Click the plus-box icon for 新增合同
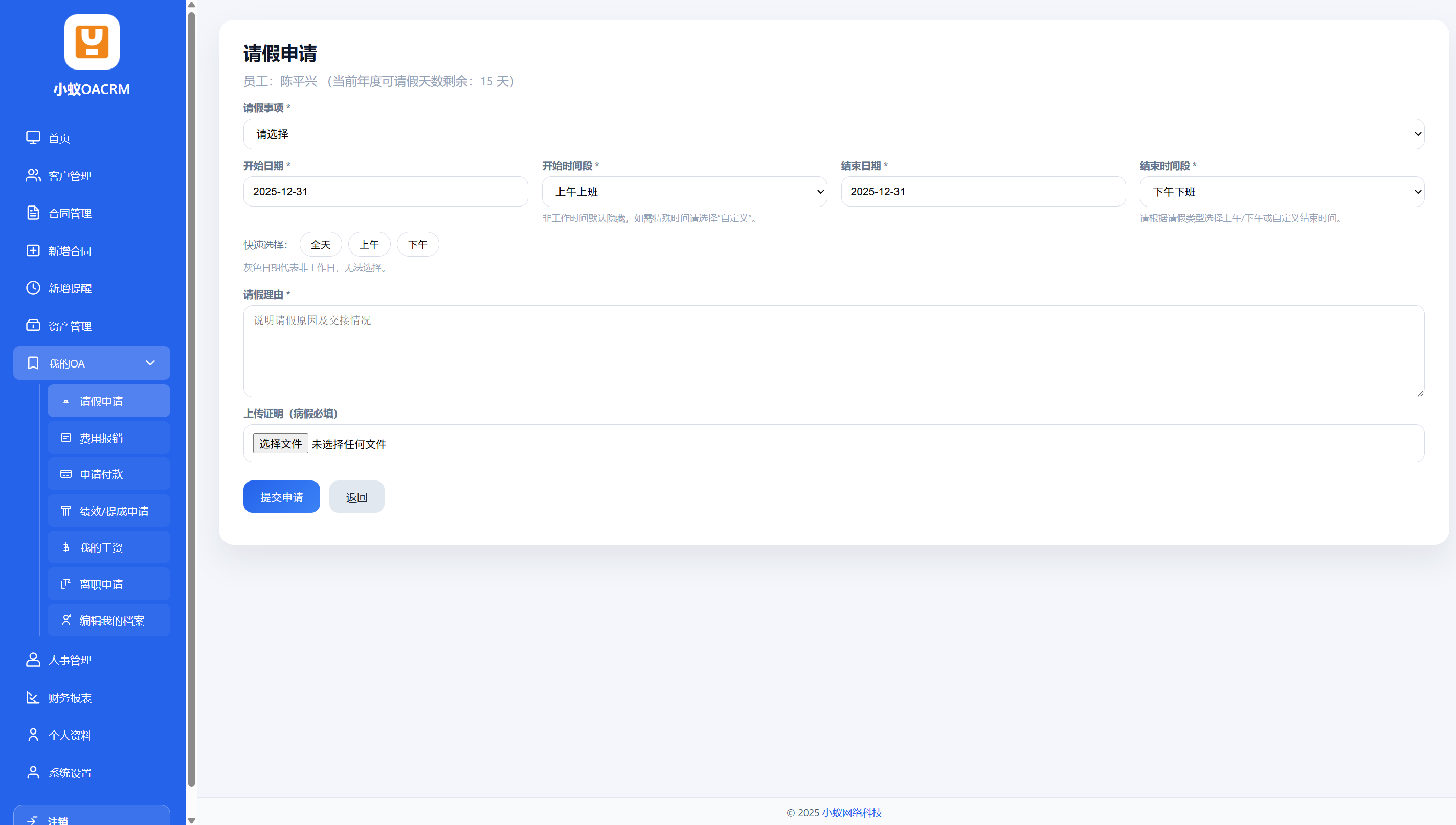1456x825 pixels. point(33,251)
